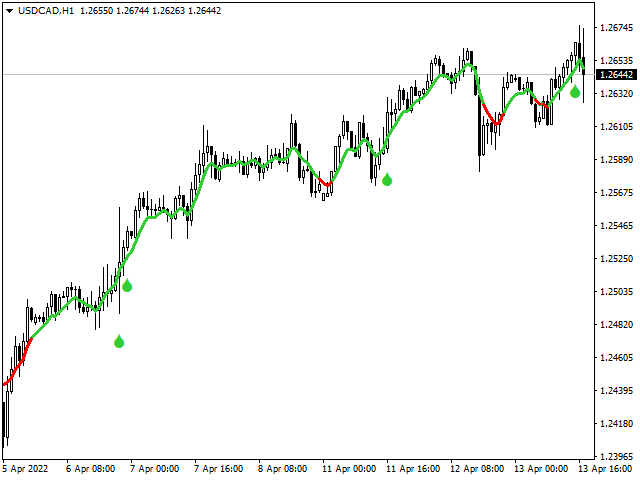Click the price scale value 1.25035
This screenshot has height=480, width=640.
tap(616, 292)
